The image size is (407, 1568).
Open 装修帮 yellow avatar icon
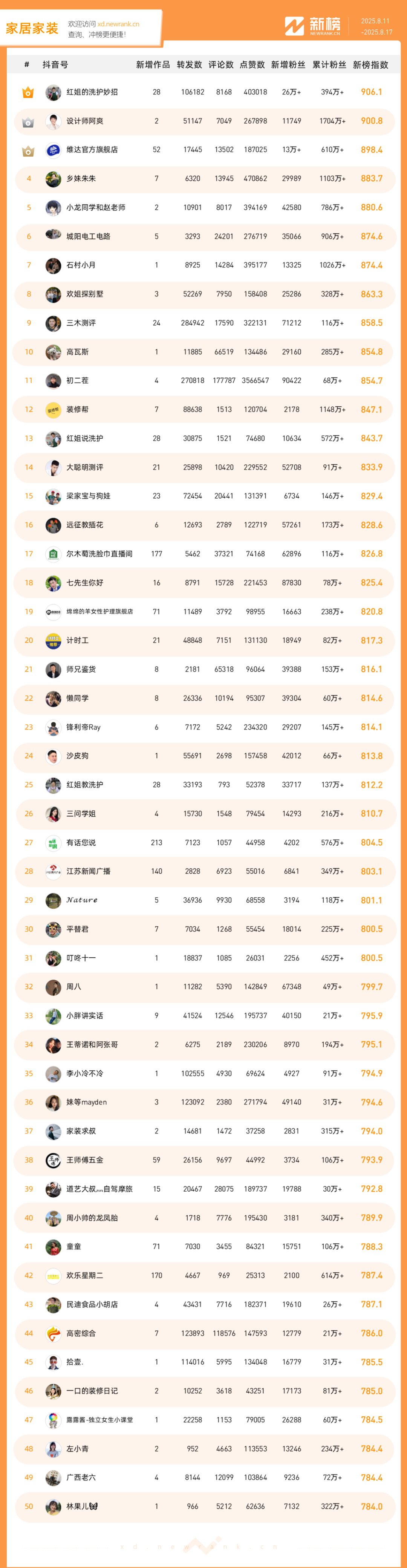[x=53, y=410]
